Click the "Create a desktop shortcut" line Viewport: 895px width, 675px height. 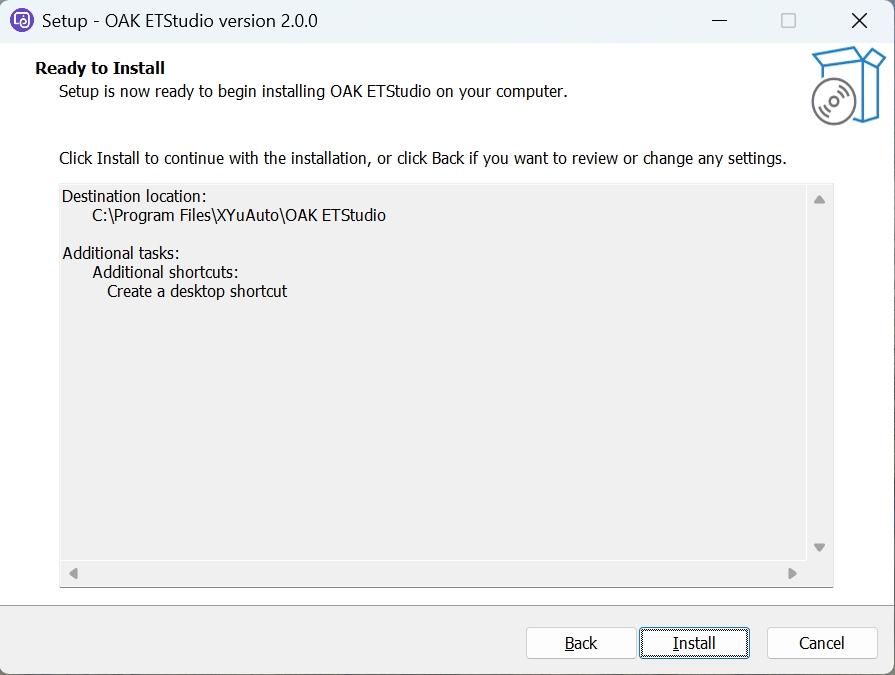(197, 291)
